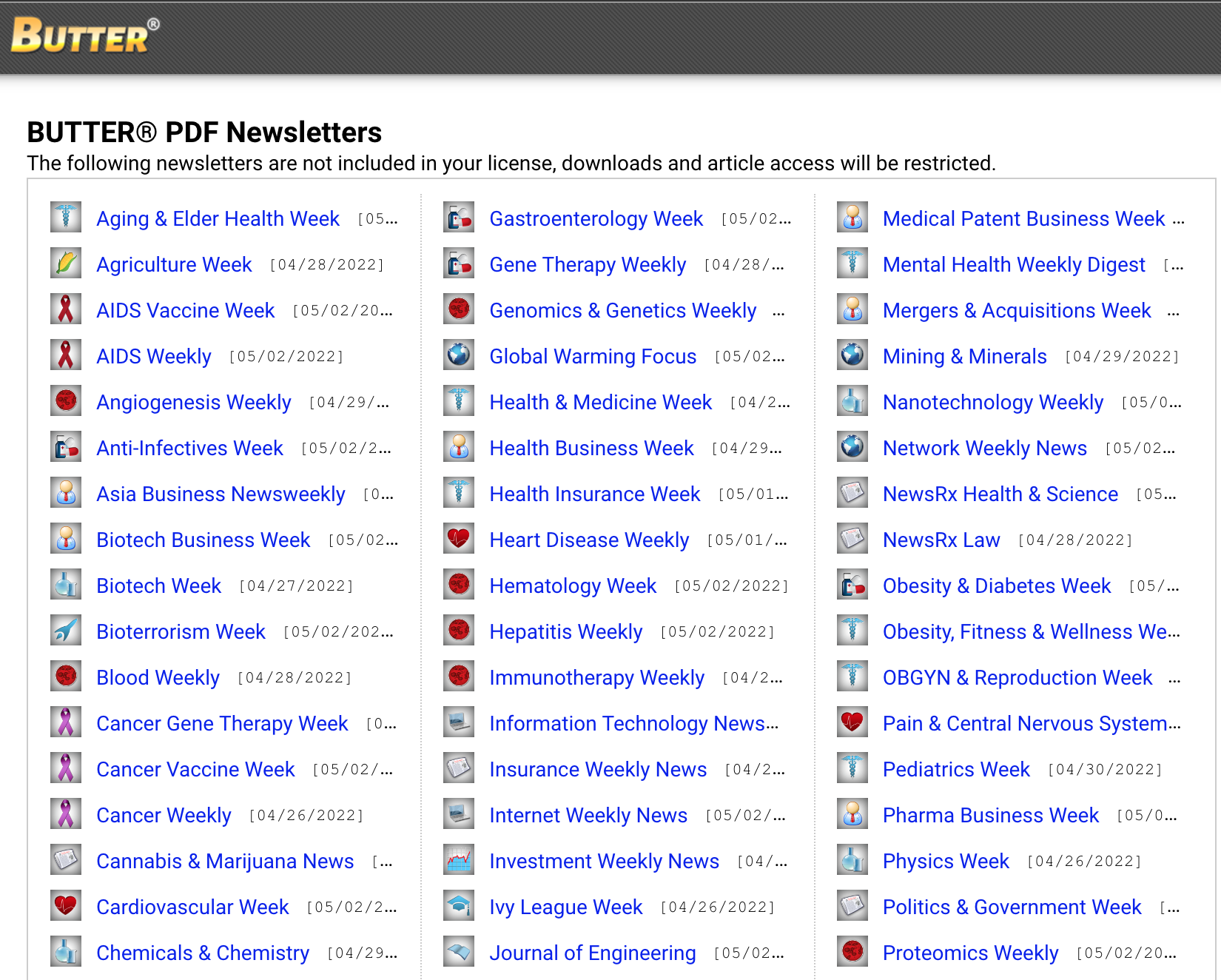Select Mental Health Weekly Digest link

tap(1014, 265)
